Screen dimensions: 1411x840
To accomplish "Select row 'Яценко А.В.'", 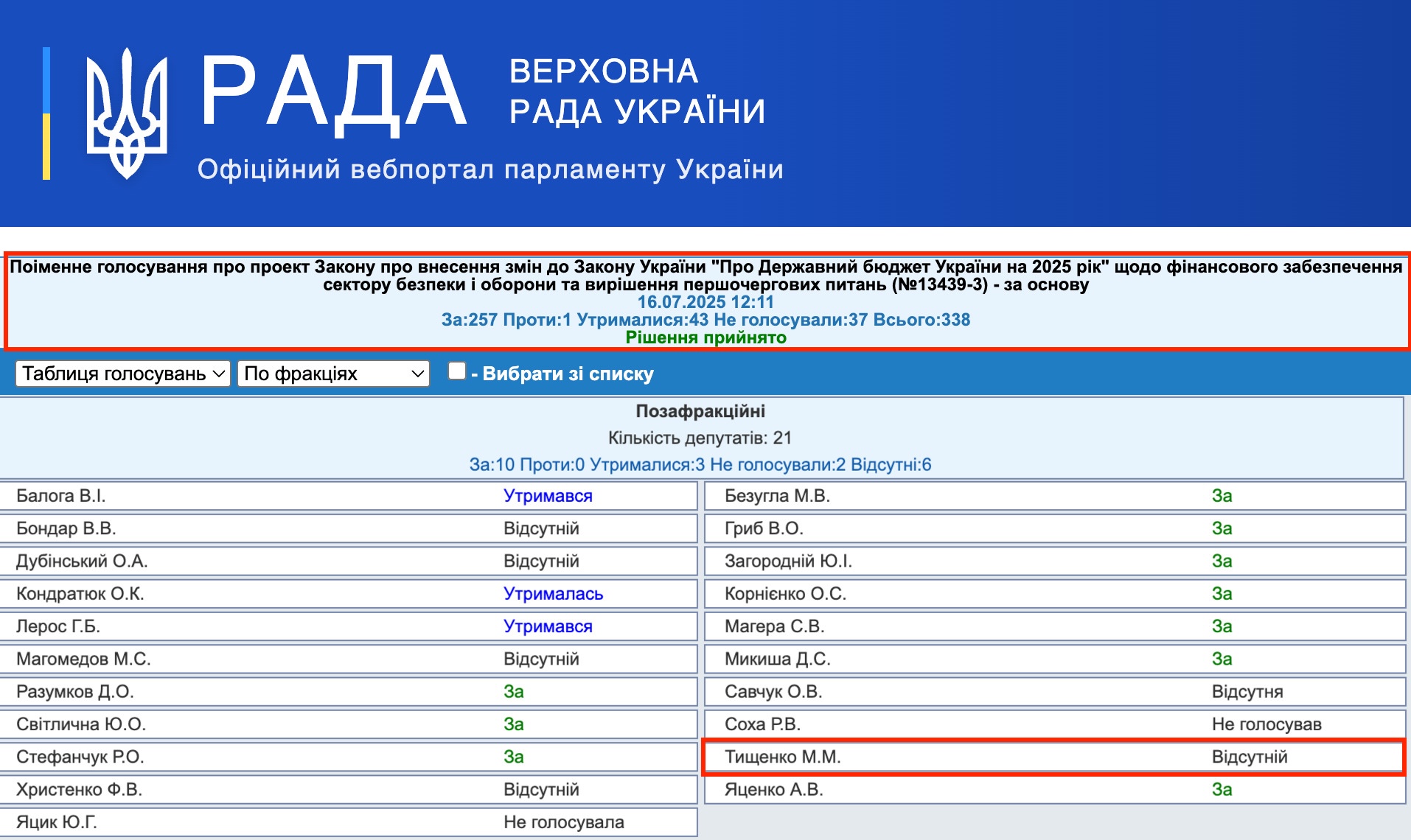I will (1055, 789).
